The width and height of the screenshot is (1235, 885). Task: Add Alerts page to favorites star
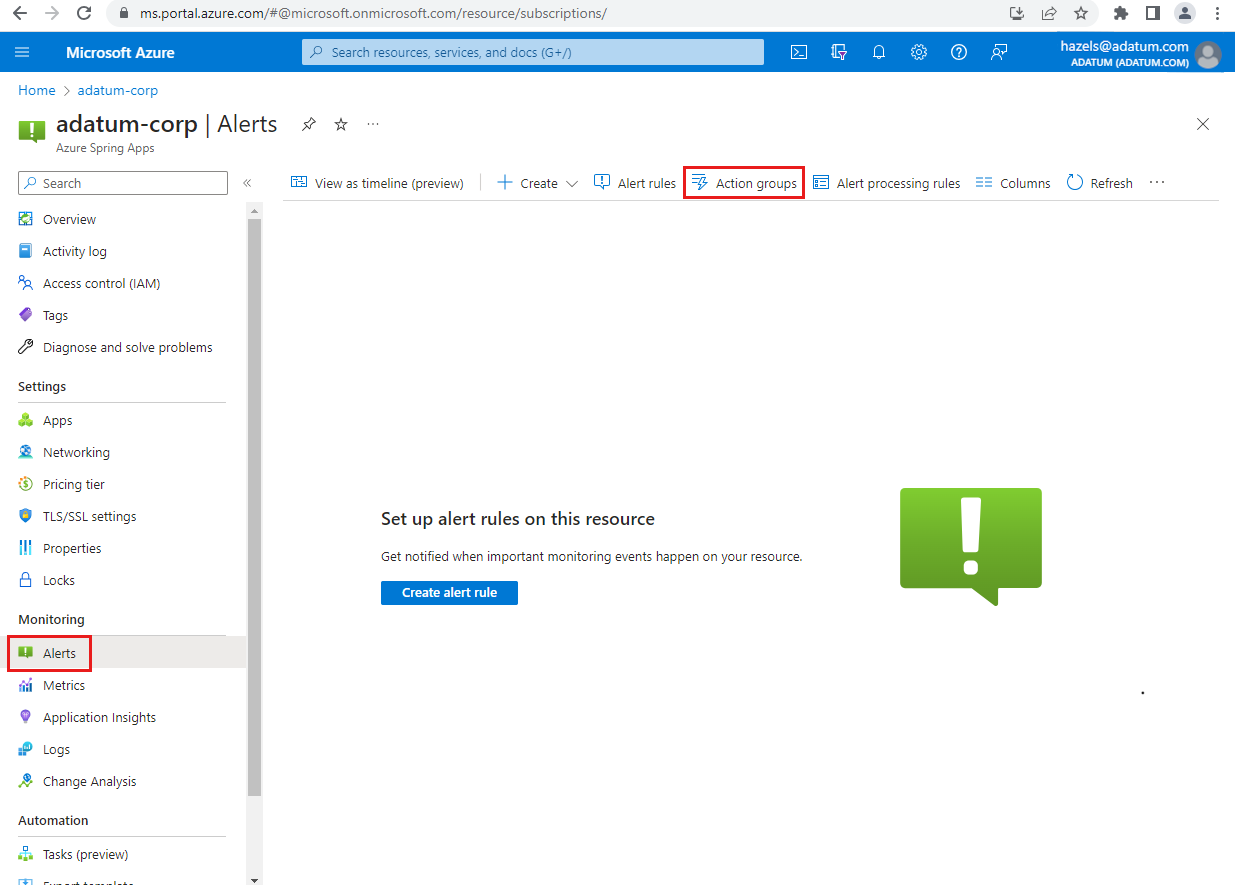click(341, 124)
